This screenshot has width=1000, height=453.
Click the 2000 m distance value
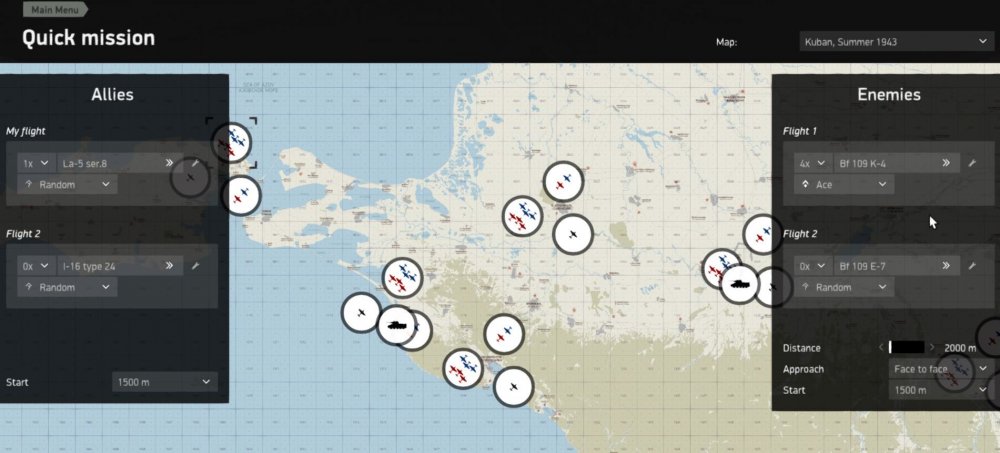coord(960,348)
